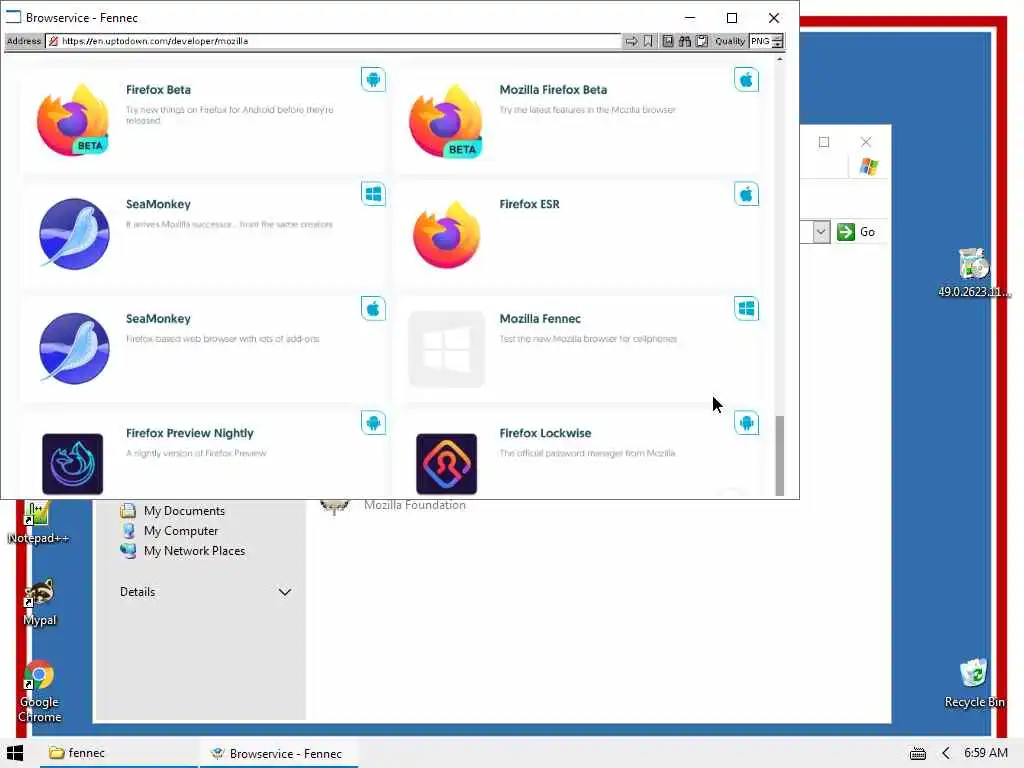Open the Mypal desktop shortcut
The height and width of the screenshot is (768, 1024).
(x=40, y=603)
